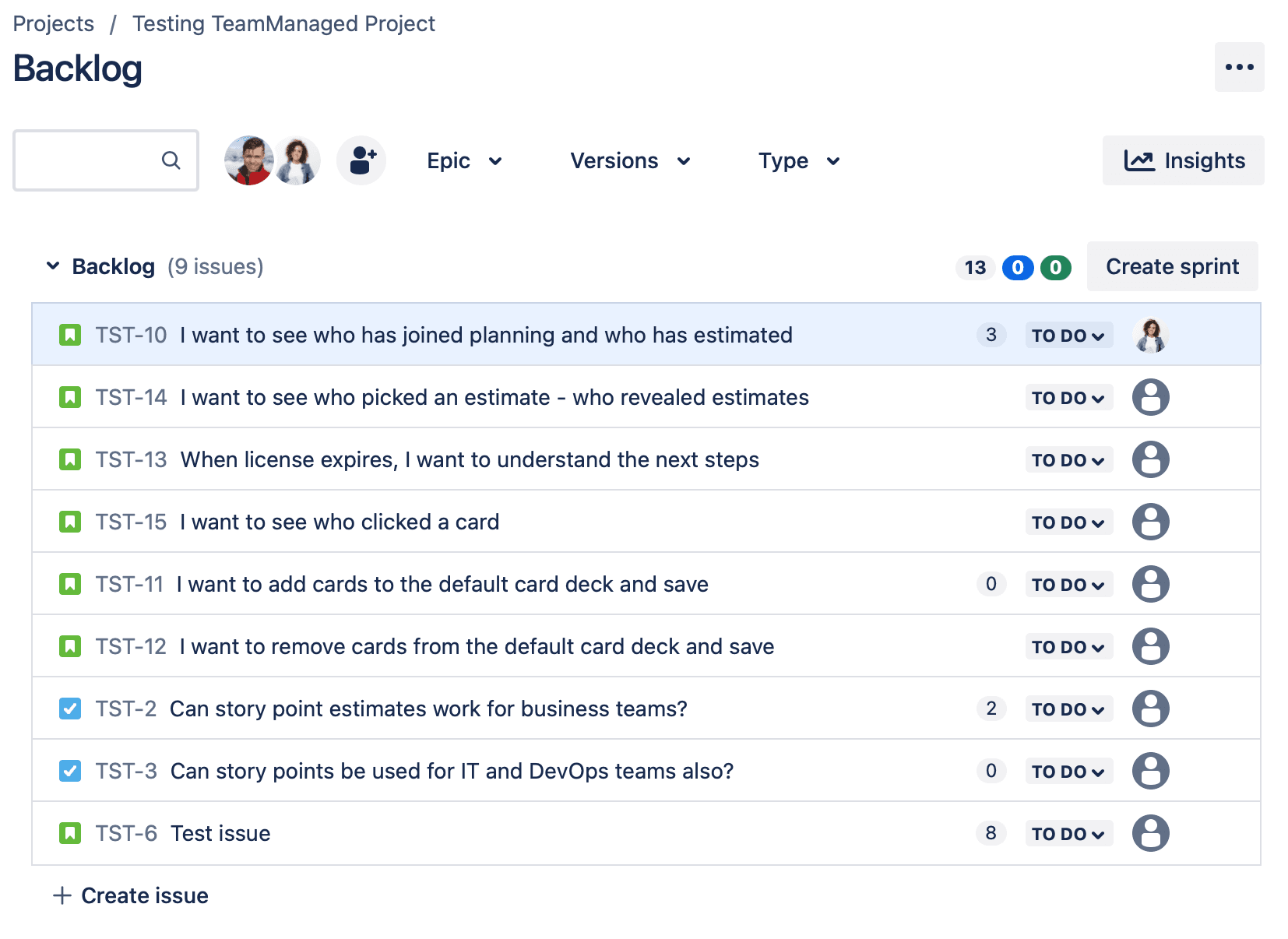Screen dimensions: 1288x939
Task: Click the assignee avatar on TST-10
Action: pos(1150,334)
